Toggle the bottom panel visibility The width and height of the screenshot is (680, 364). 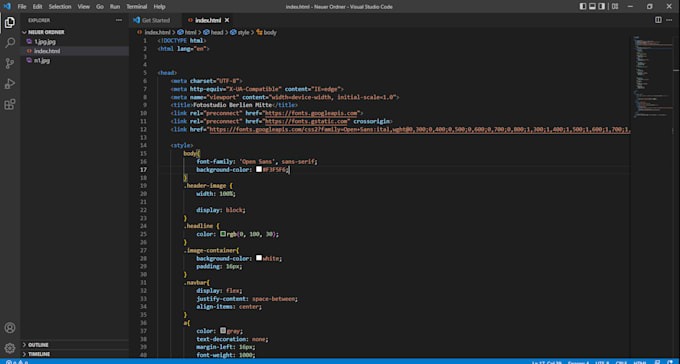[x=592, y=7]
